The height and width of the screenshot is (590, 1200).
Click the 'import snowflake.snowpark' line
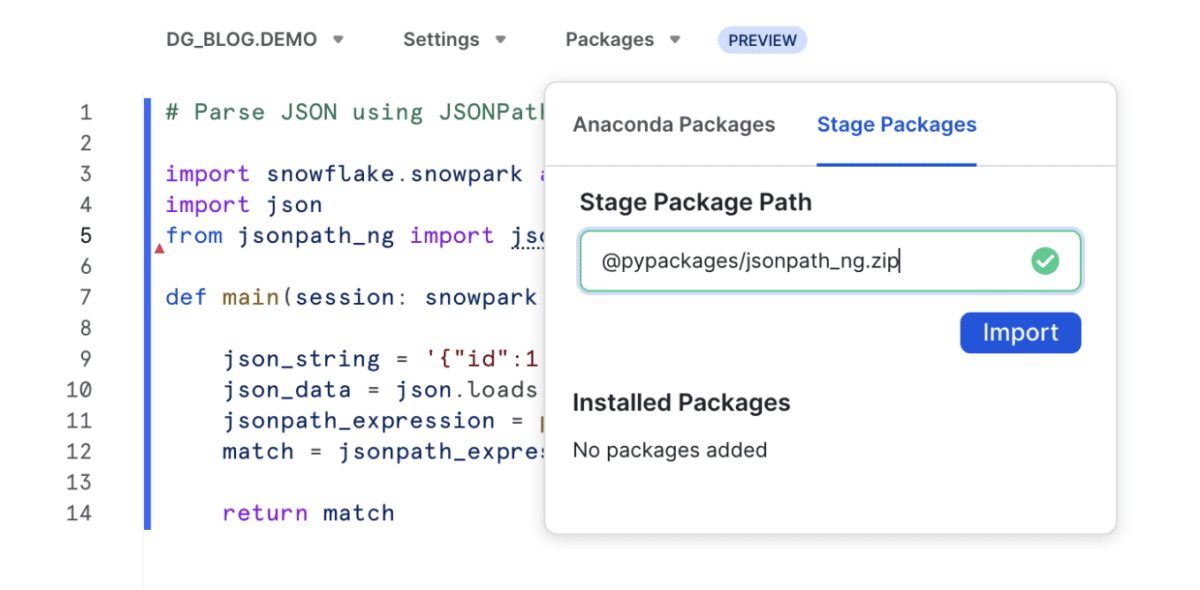coord(355,174)
